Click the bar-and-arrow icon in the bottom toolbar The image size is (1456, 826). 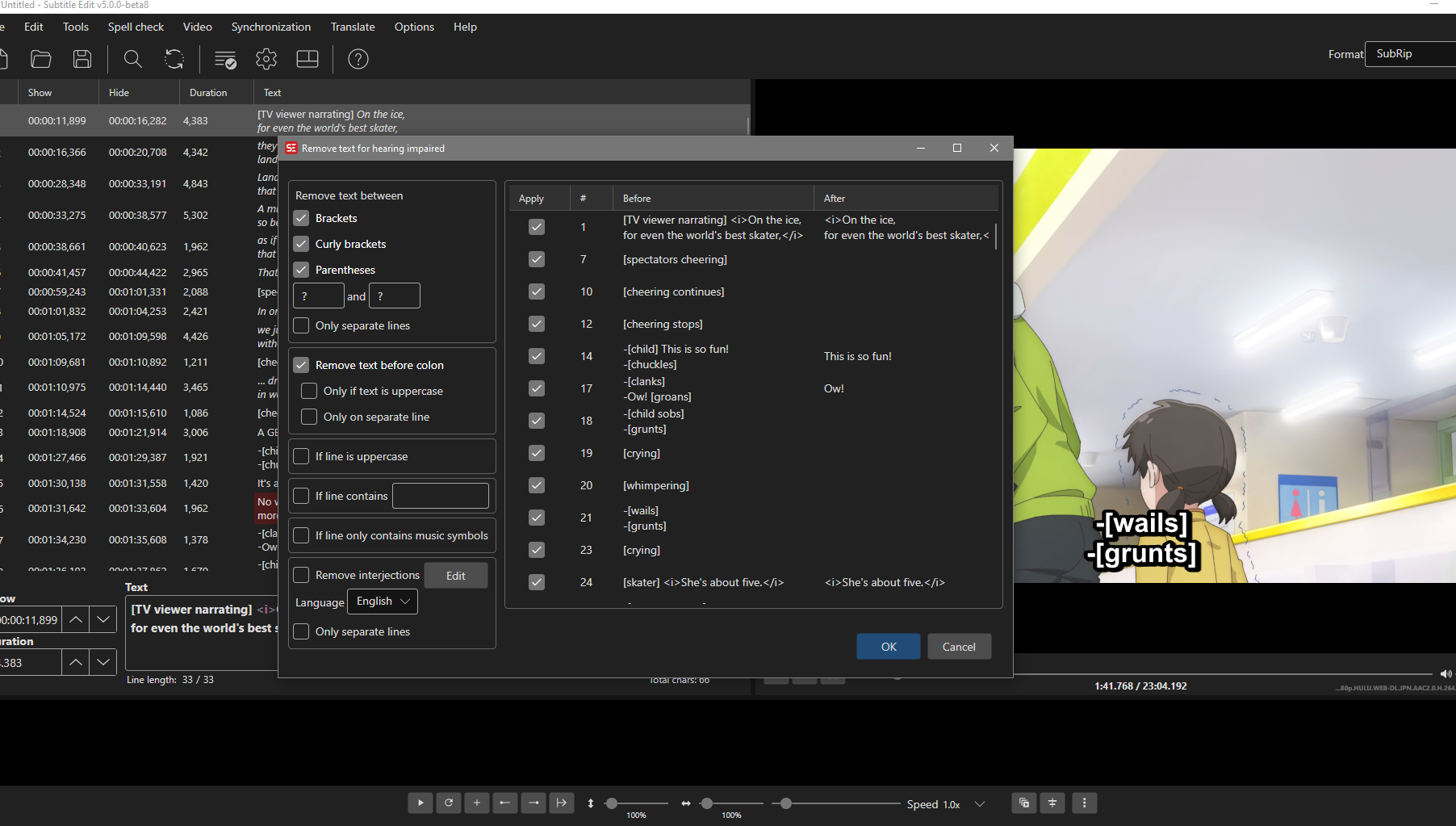point(562,803)
